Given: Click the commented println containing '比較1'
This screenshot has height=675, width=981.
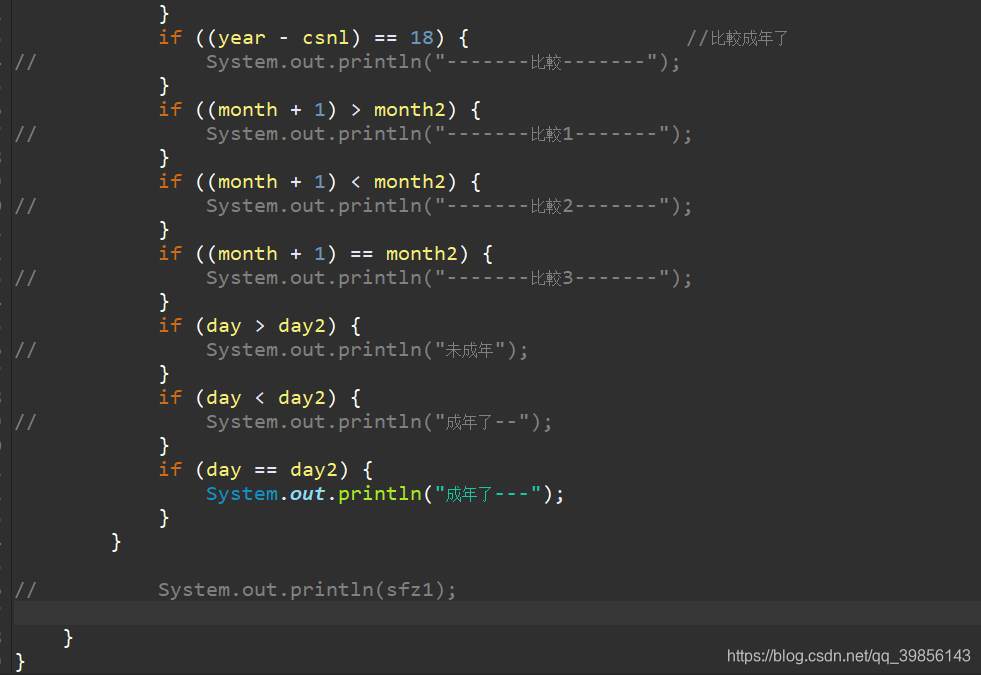Looking at the screenshot, I should point(449,134).
